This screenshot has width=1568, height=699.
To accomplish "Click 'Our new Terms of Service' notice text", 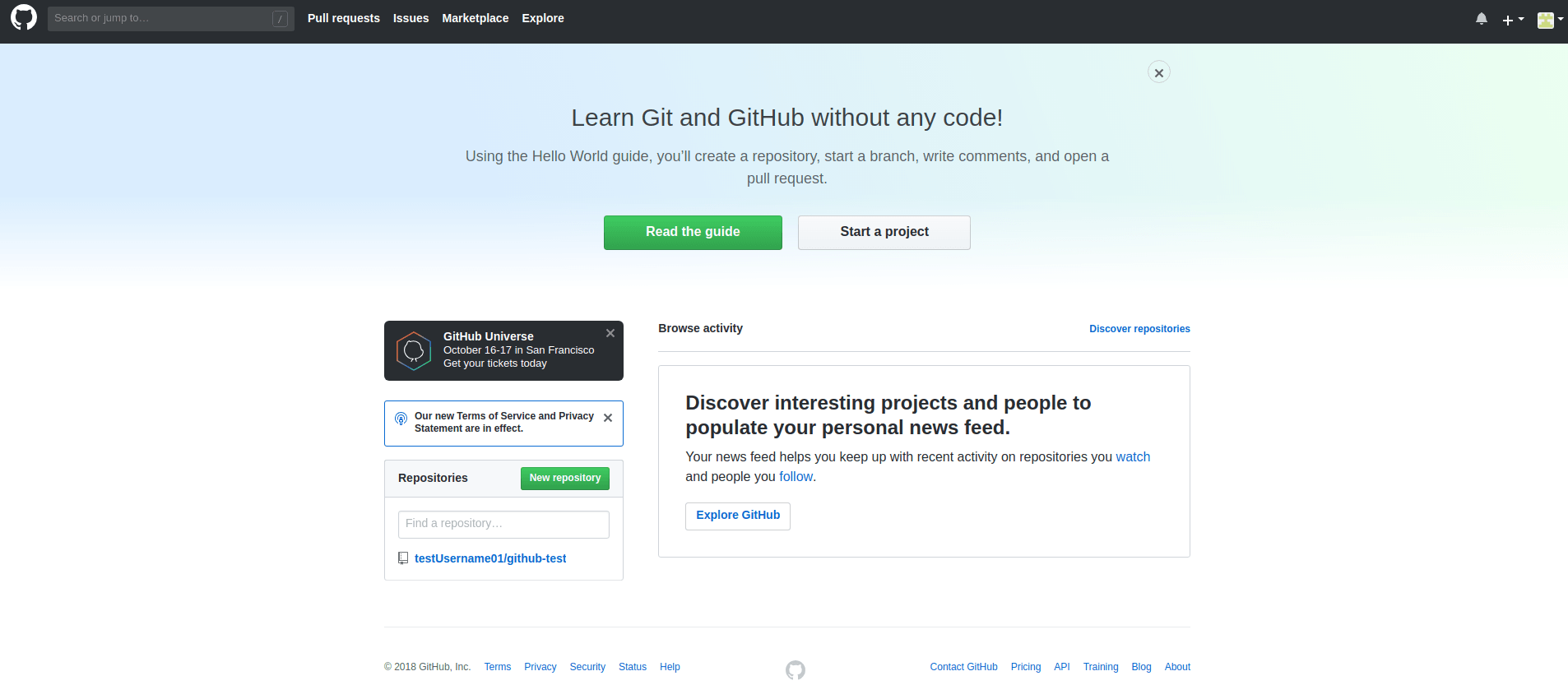I will [504, 422].
